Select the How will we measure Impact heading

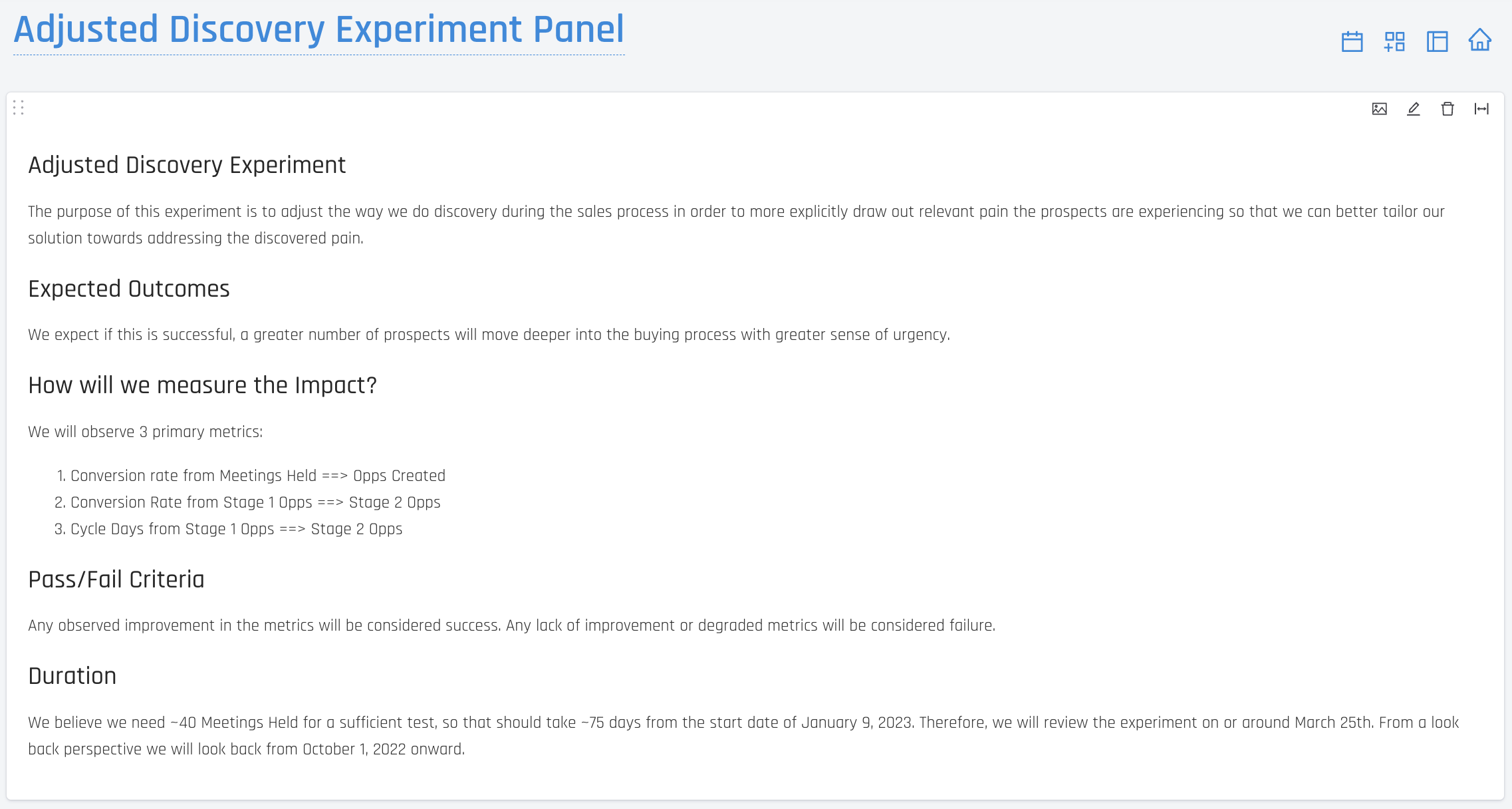(x=203, y=385)
